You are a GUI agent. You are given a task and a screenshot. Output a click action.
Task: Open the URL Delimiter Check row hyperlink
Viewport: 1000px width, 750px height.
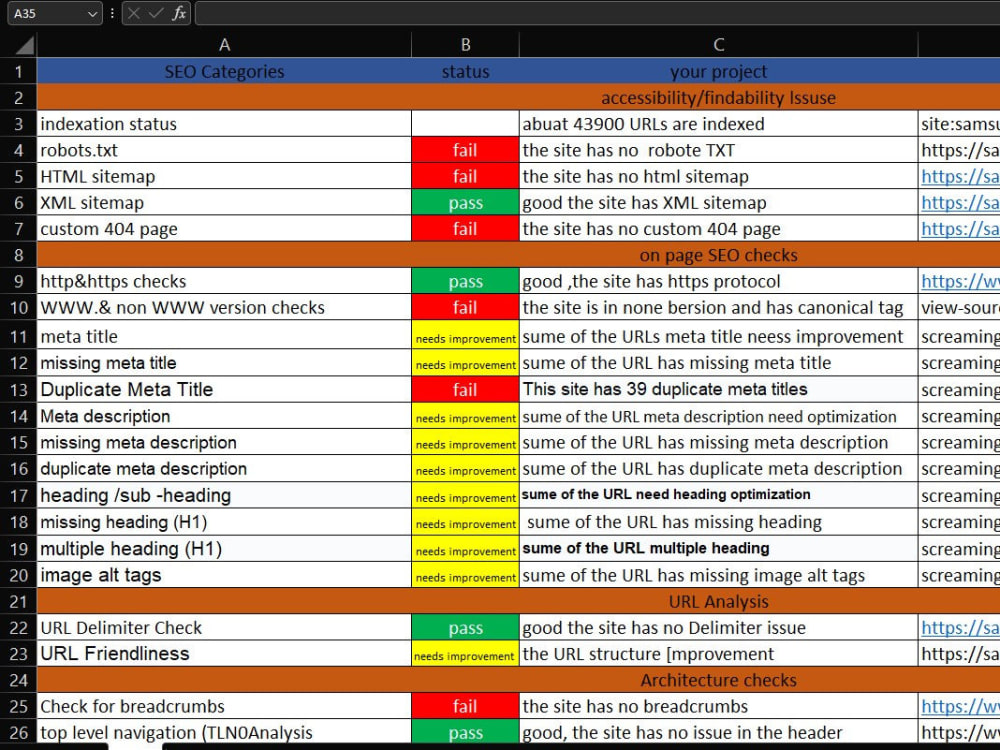tap(960, 628)
